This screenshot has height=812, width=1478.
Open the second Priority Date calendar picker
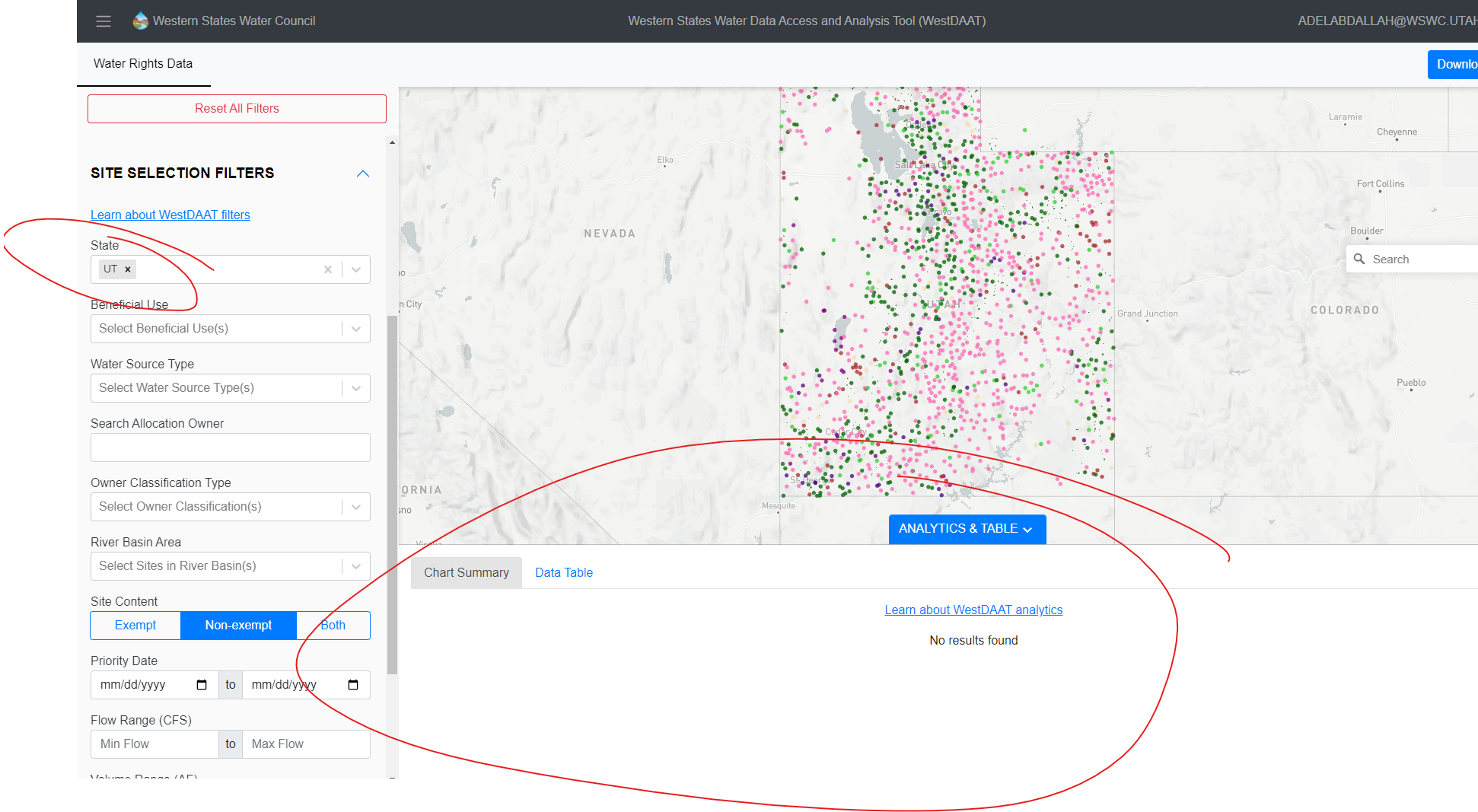pos(352,684)
